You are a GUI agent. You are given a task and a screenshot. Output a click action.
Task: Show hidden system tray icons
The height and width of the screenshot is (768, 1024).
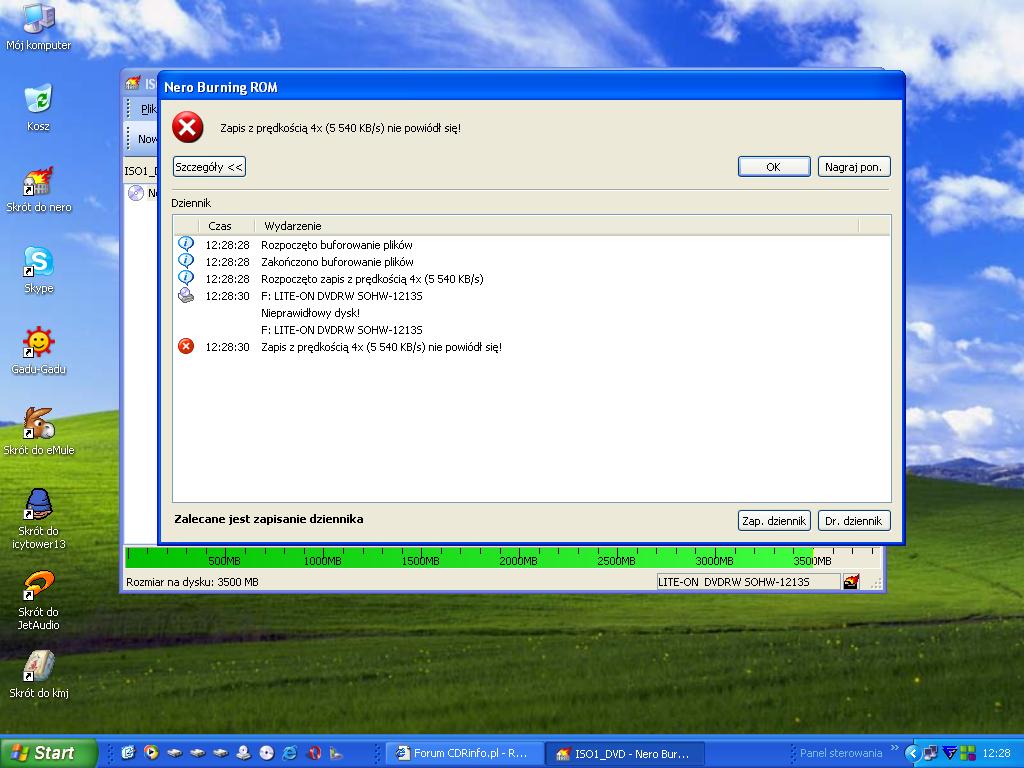click(912, 753)
